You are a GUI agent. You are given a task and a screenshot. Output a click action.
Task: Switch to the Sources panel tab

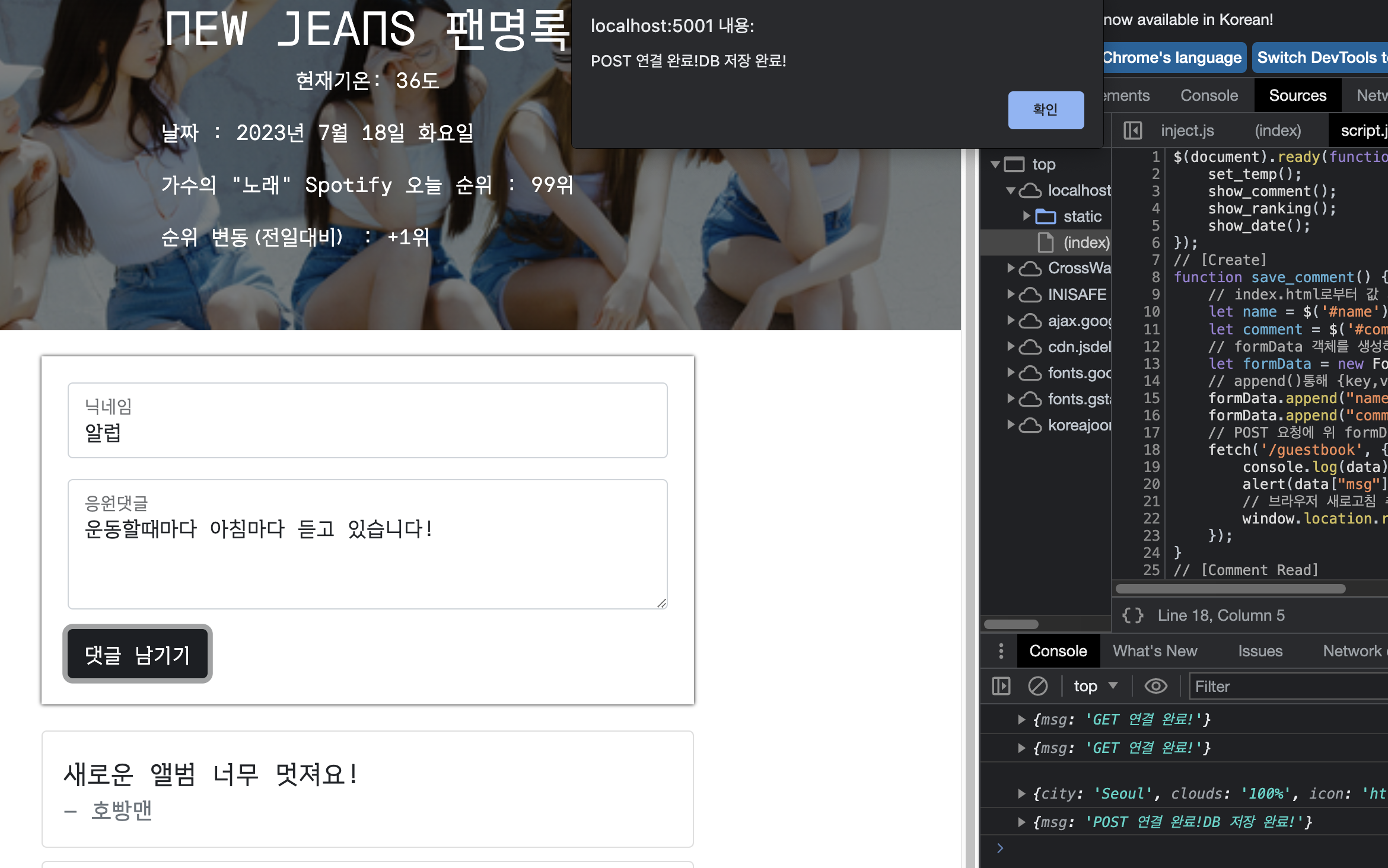[x=1297, y=95]
